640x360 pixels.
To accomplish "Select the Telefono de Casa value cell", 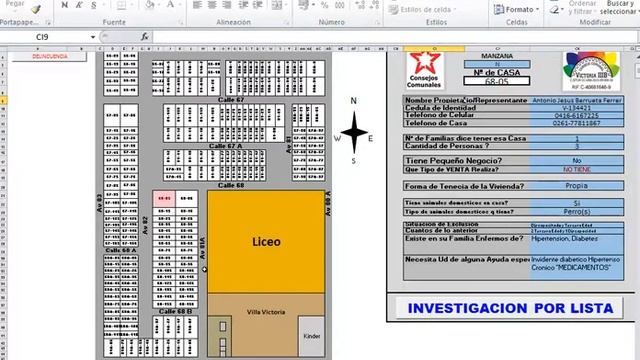I will [x=576, y=123].
